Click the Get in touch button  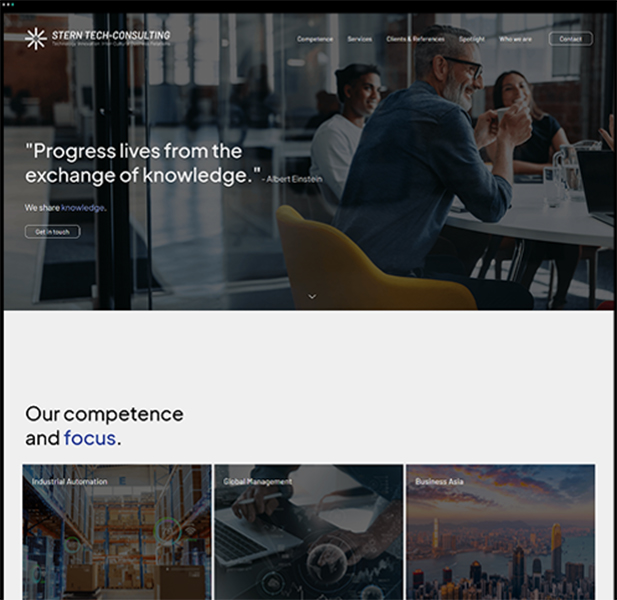(52, 232)
